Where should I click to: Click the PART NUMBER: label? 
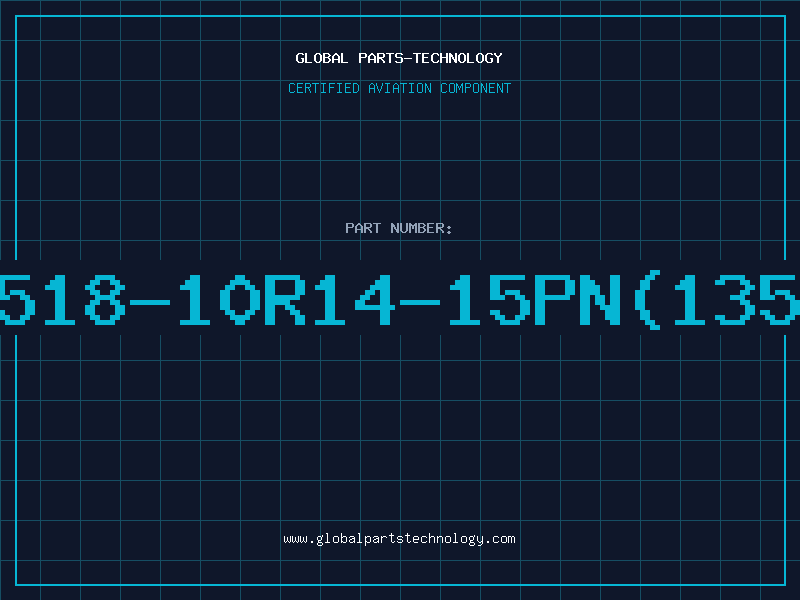click(399, 228)
